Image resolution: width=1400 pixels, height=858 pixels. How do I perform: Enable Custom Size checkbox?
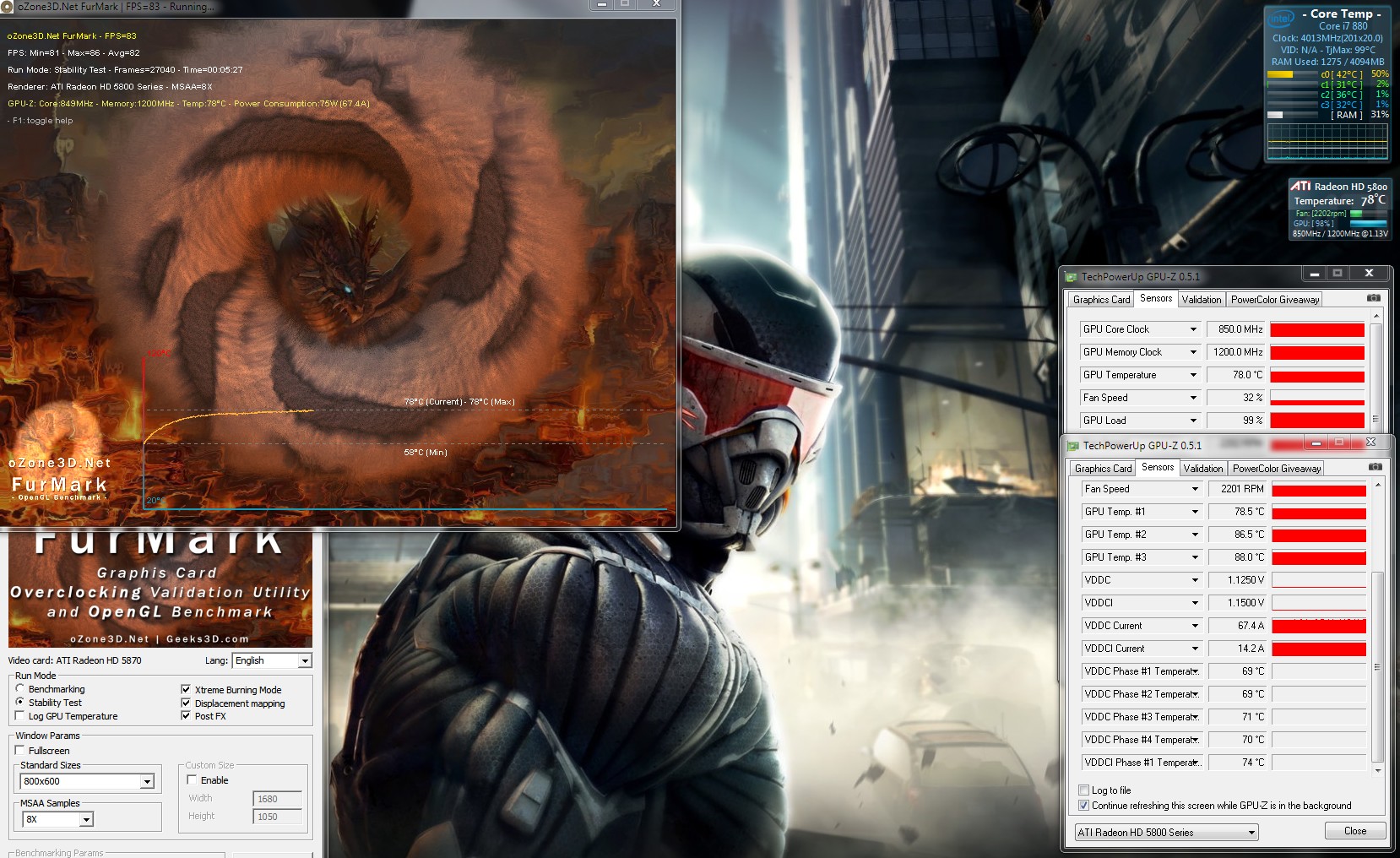pyautogui.click(x=192, y=779)
